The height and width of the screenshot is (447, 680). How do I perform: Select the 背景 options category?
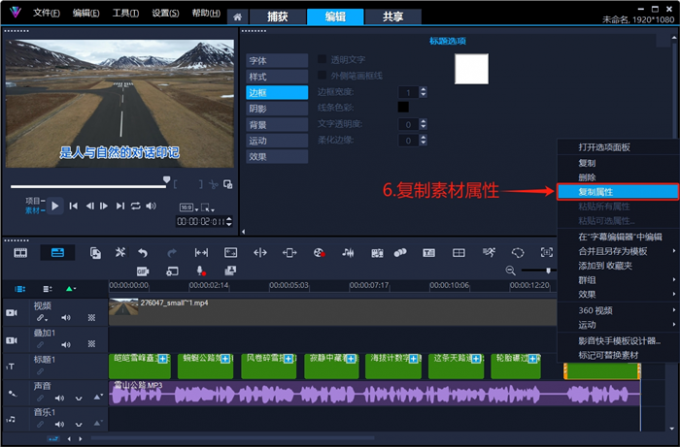coord(277,125)
